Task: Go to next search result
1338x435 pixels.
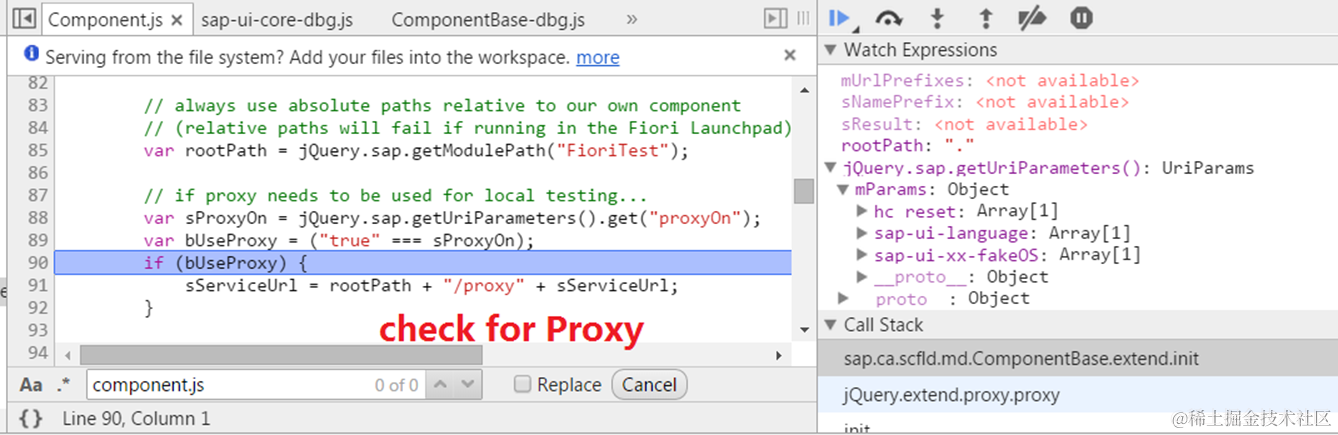Action: (468, 385)
